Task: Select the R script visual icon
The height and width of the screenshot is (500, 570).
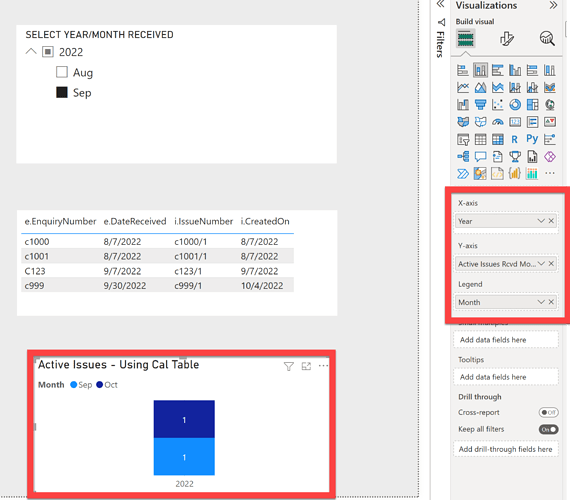Action: [x=514, y=139]
